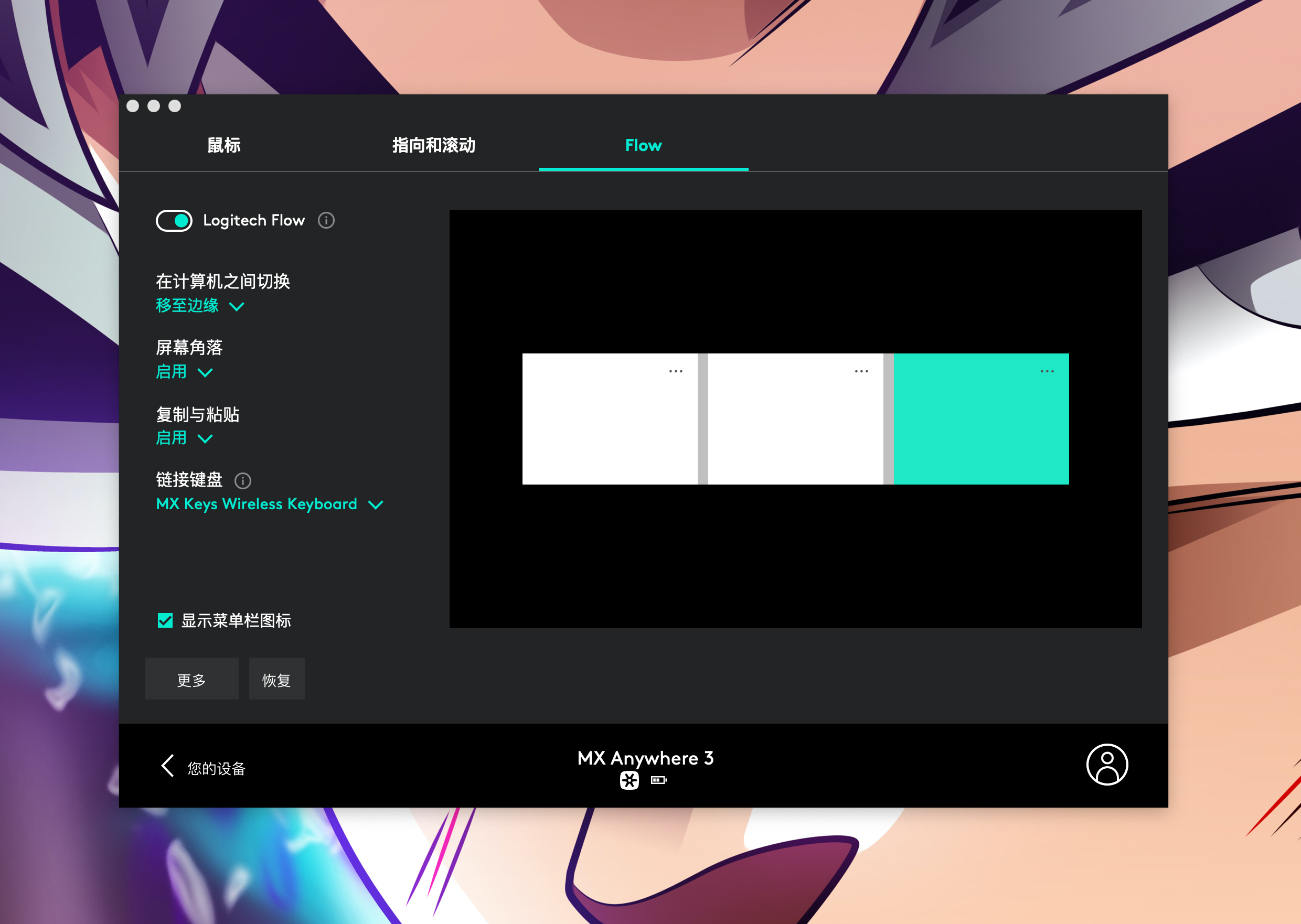Toggle the Logitech Flow switch off
This screenshot has height=924, width=1301.
click(x=174, y=221)
